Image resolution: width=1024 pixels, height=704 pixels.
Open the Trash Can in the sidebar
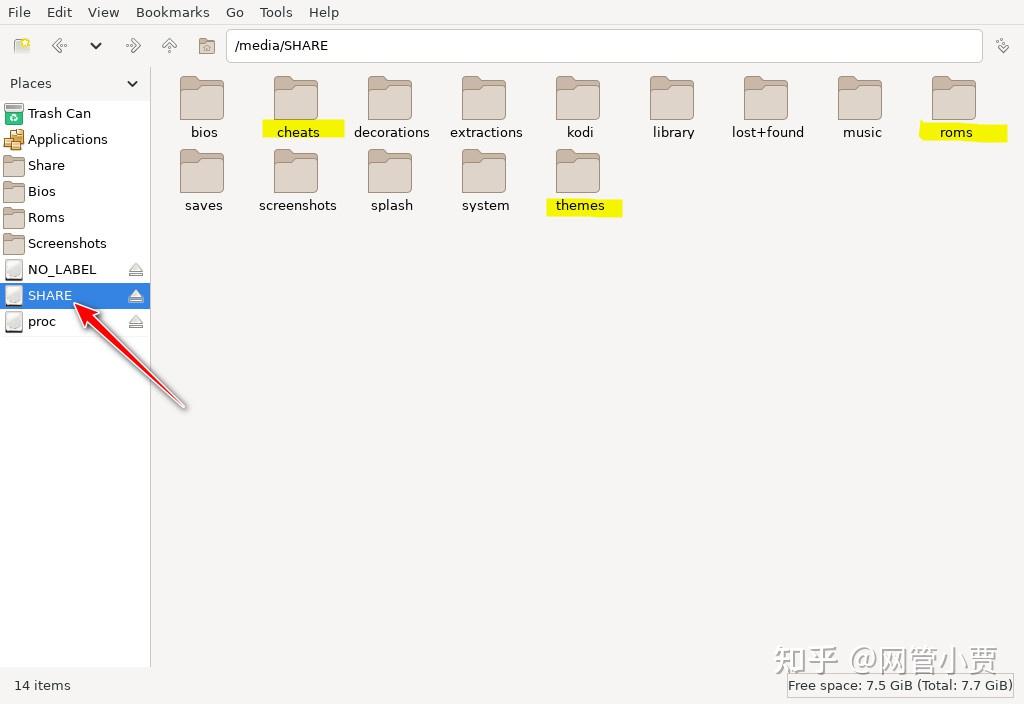pyautogui.click(x=60, y=113)
